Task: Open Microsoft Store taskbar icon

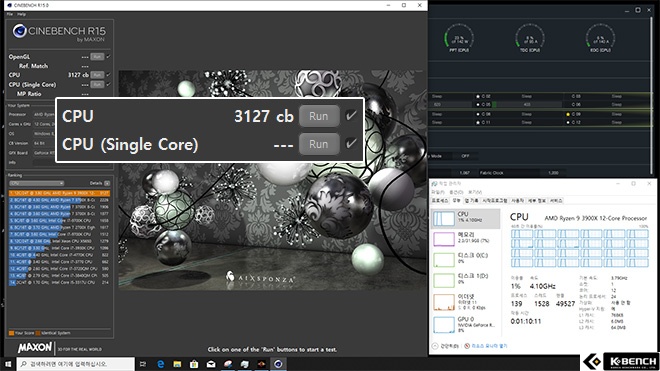Action: click(x=194, y=364)
